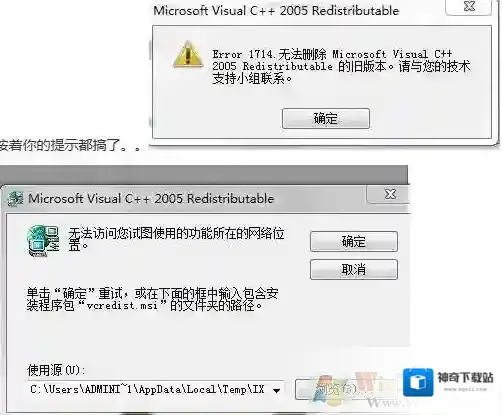502x415 pixels.
Task: Confirm the Error 1714 message with 确定
Action: click(326, 118)
